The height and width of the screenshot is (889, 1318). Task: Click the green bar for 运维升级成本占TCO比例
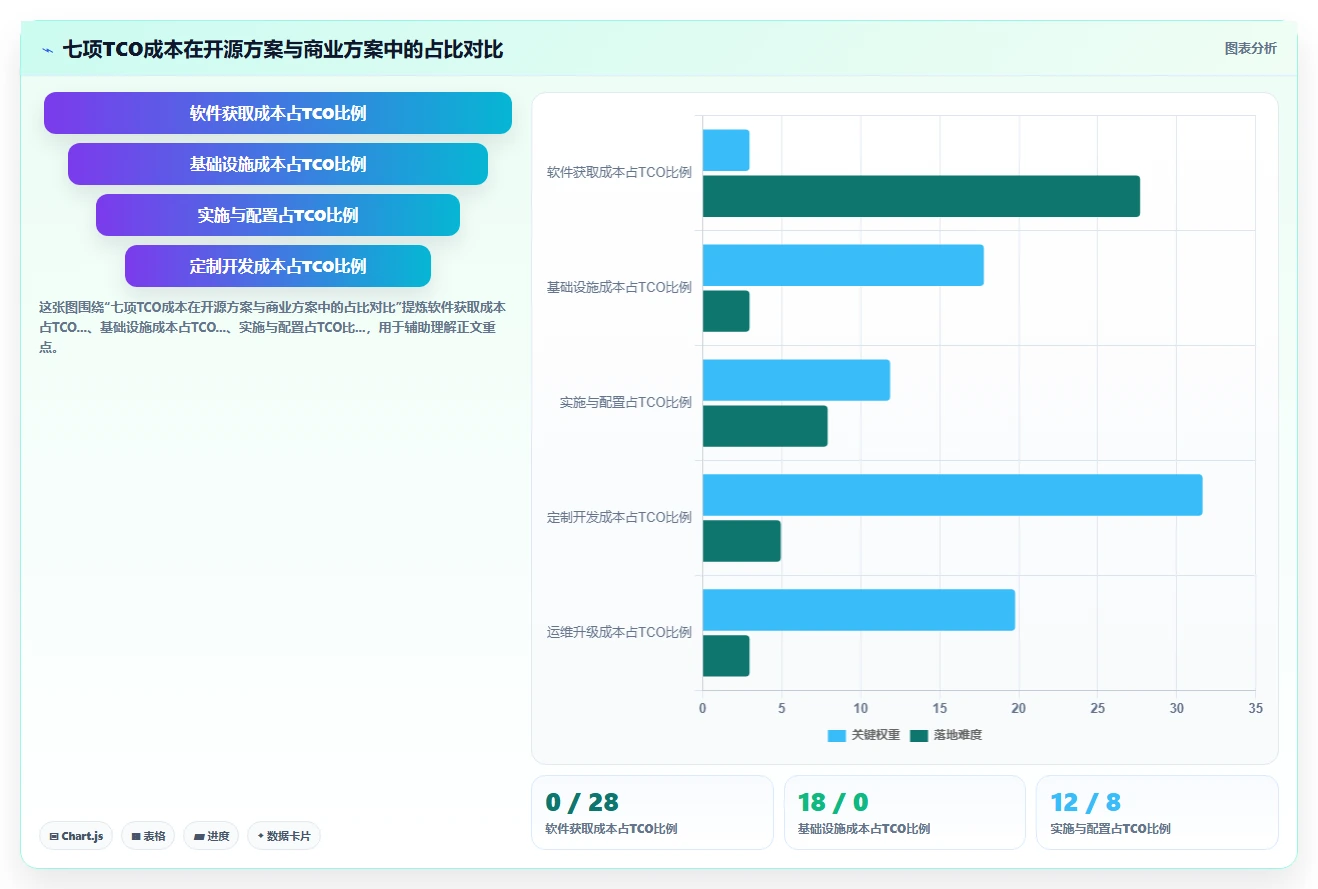click(x=726, y=656)
